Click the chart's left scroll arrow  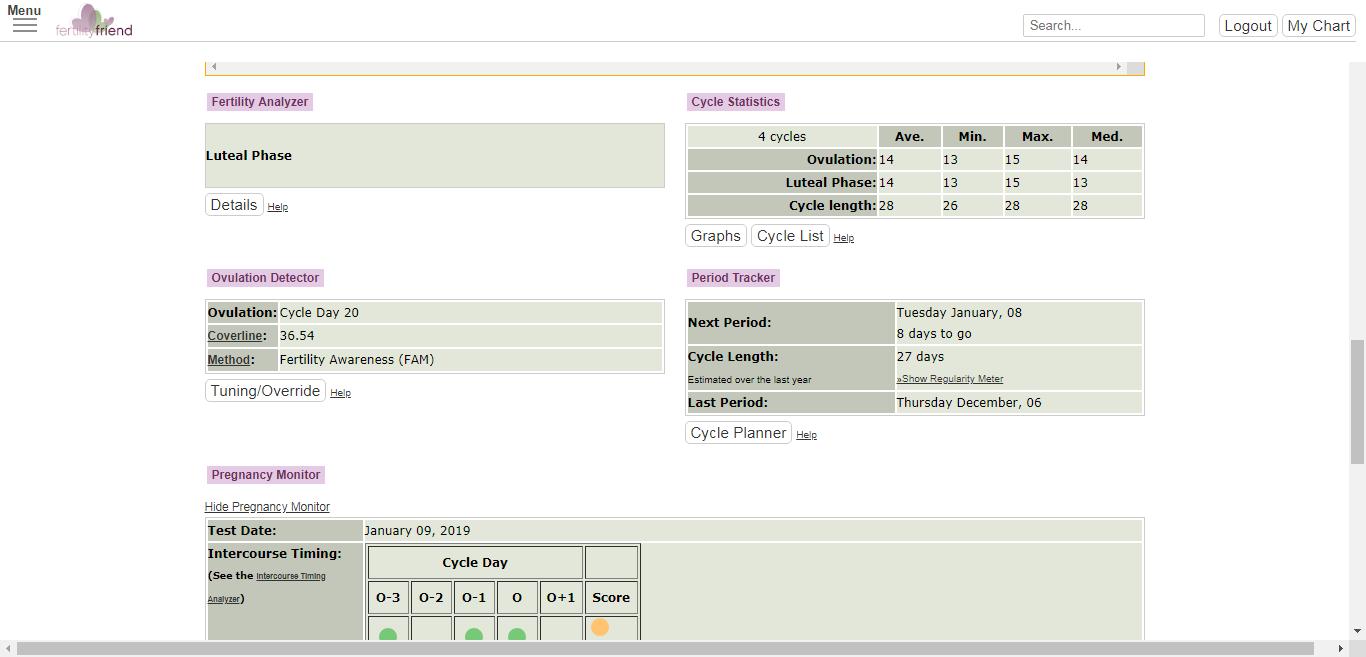coord(214,67)
